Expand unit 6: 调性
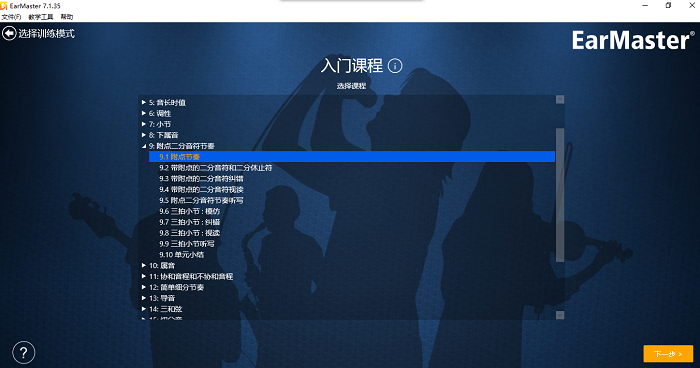 click(x=144, y=113)
